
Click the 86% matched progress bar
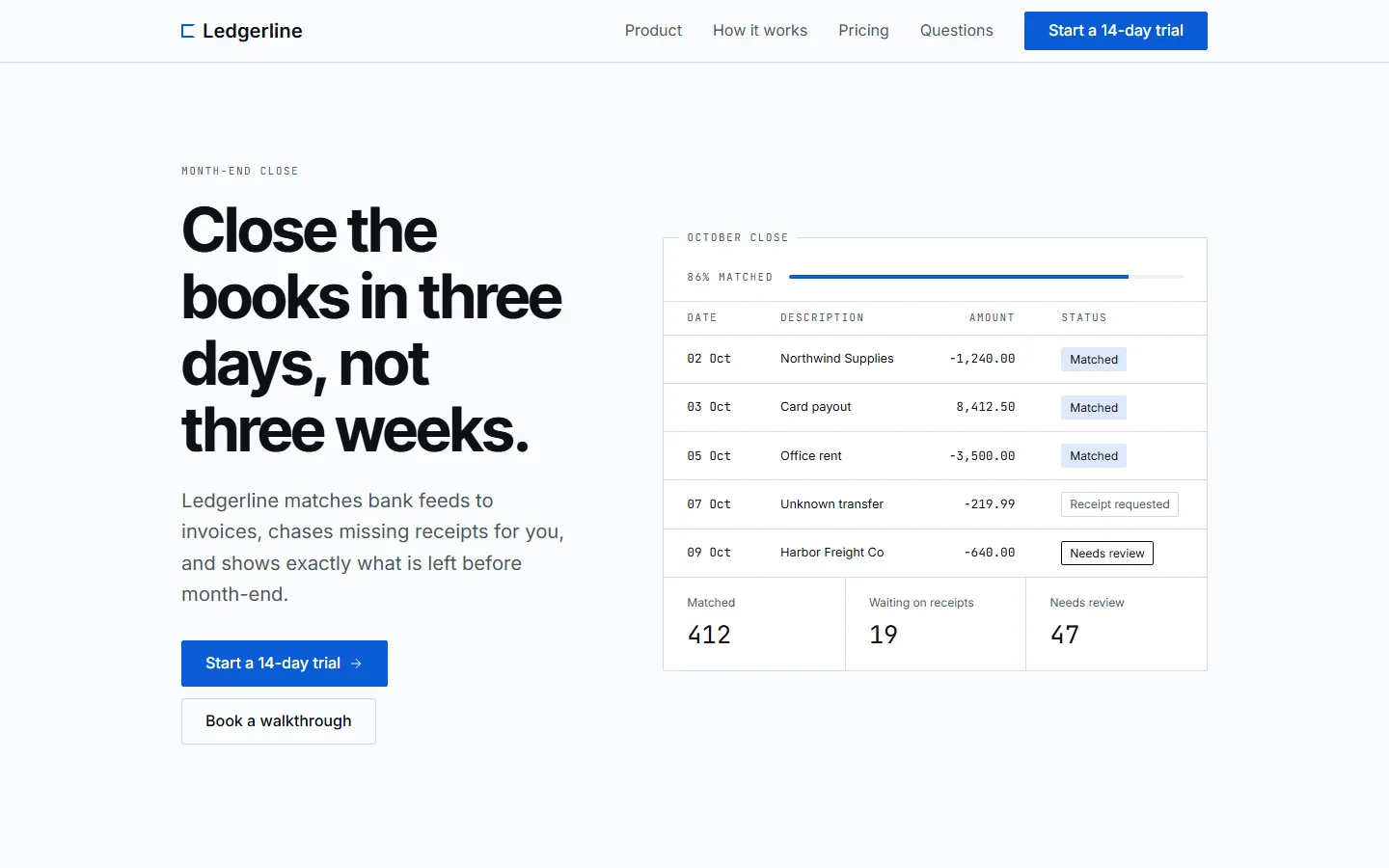tap(986, 277)
